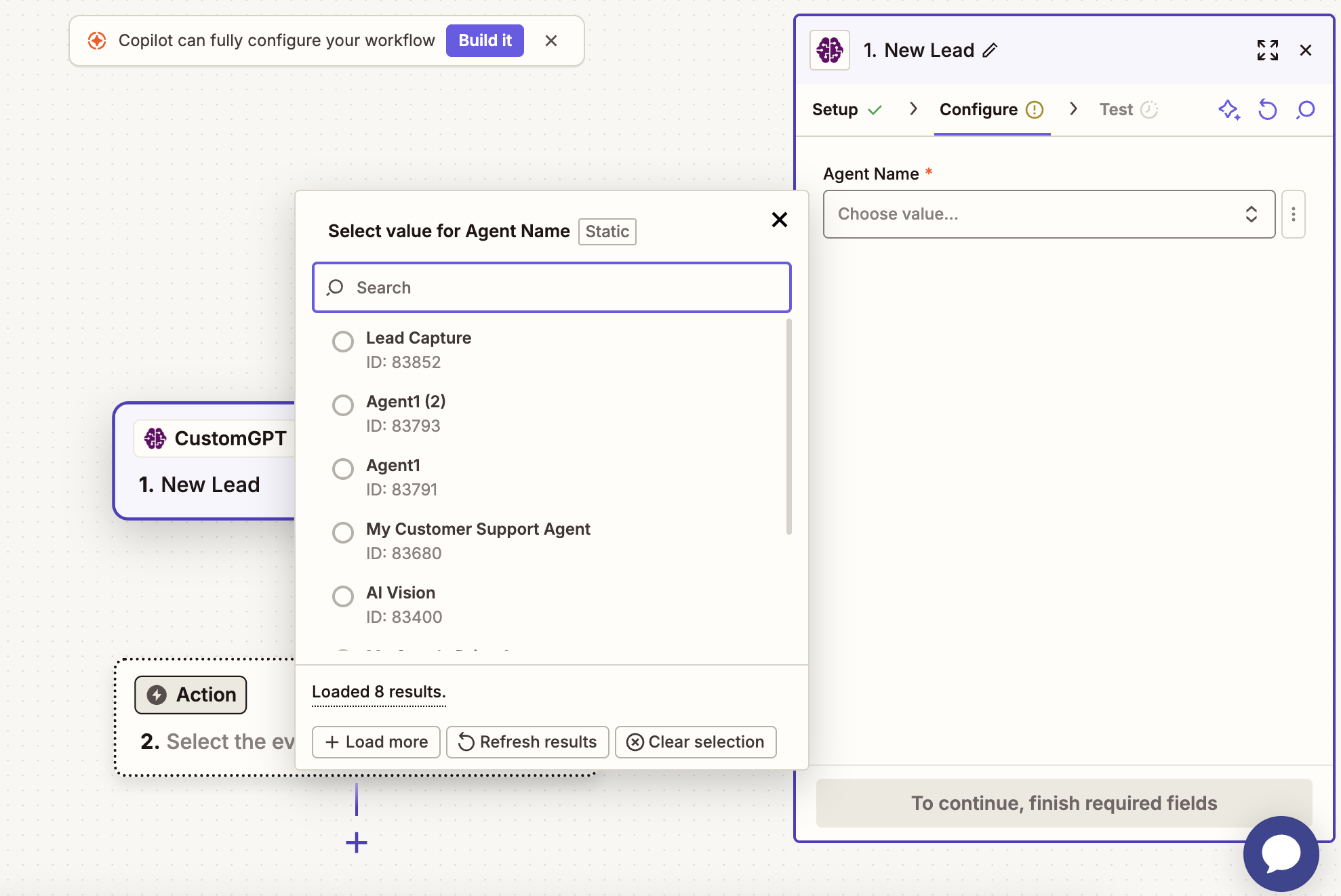Click Refresh results button
Screen dimensions: 1341x896
point(527,742)
